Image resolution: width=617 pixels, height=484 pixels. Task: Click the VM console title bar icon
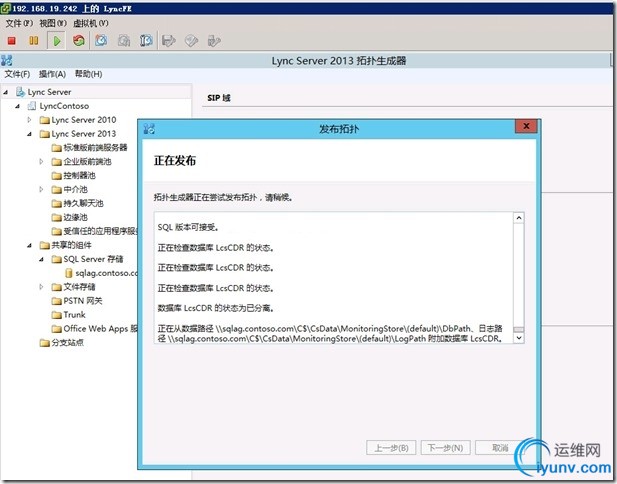click(6, 8)
